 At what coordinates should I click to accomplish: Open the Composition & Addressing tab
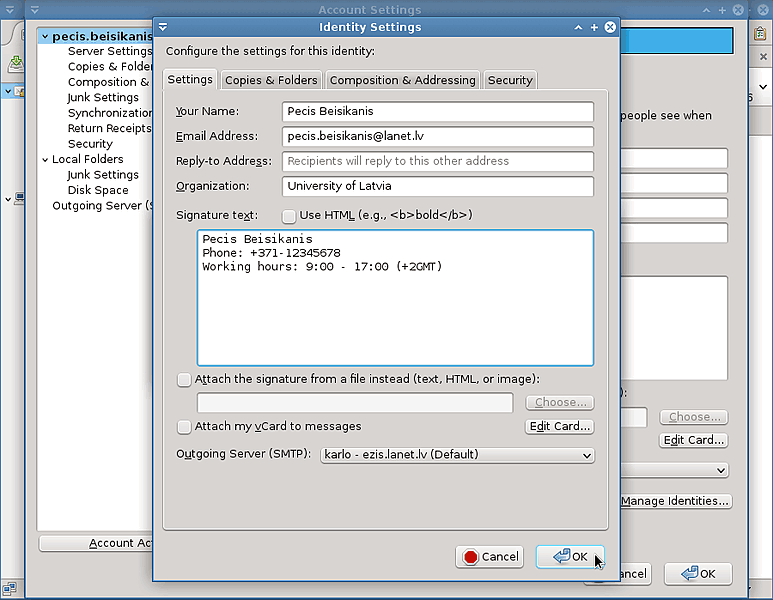(402, 80)
